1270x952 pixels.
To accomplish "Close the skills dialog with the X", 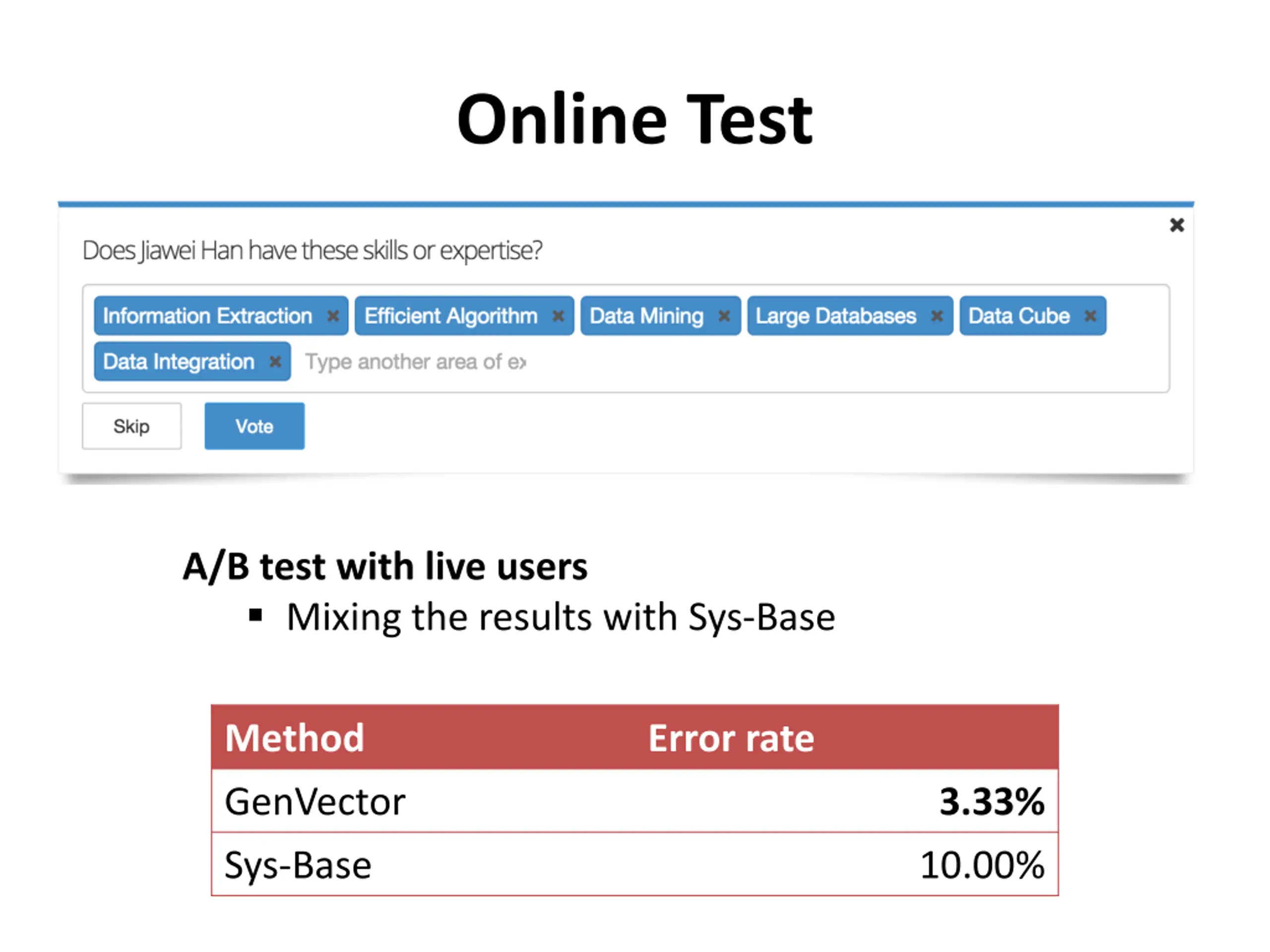I will click(x=1177, y=225).
